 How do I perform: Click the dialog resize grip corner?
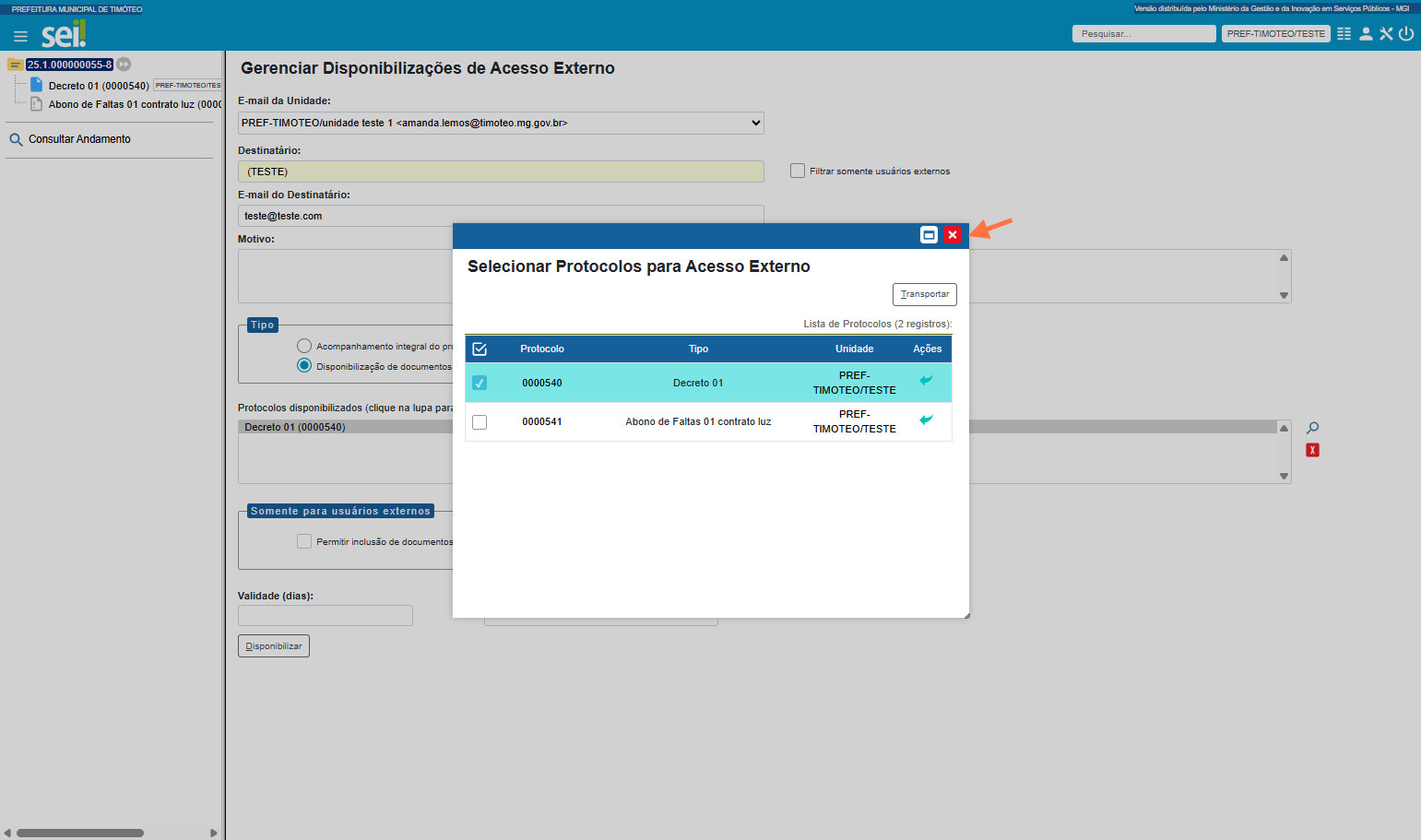click(x=965, y=614)
